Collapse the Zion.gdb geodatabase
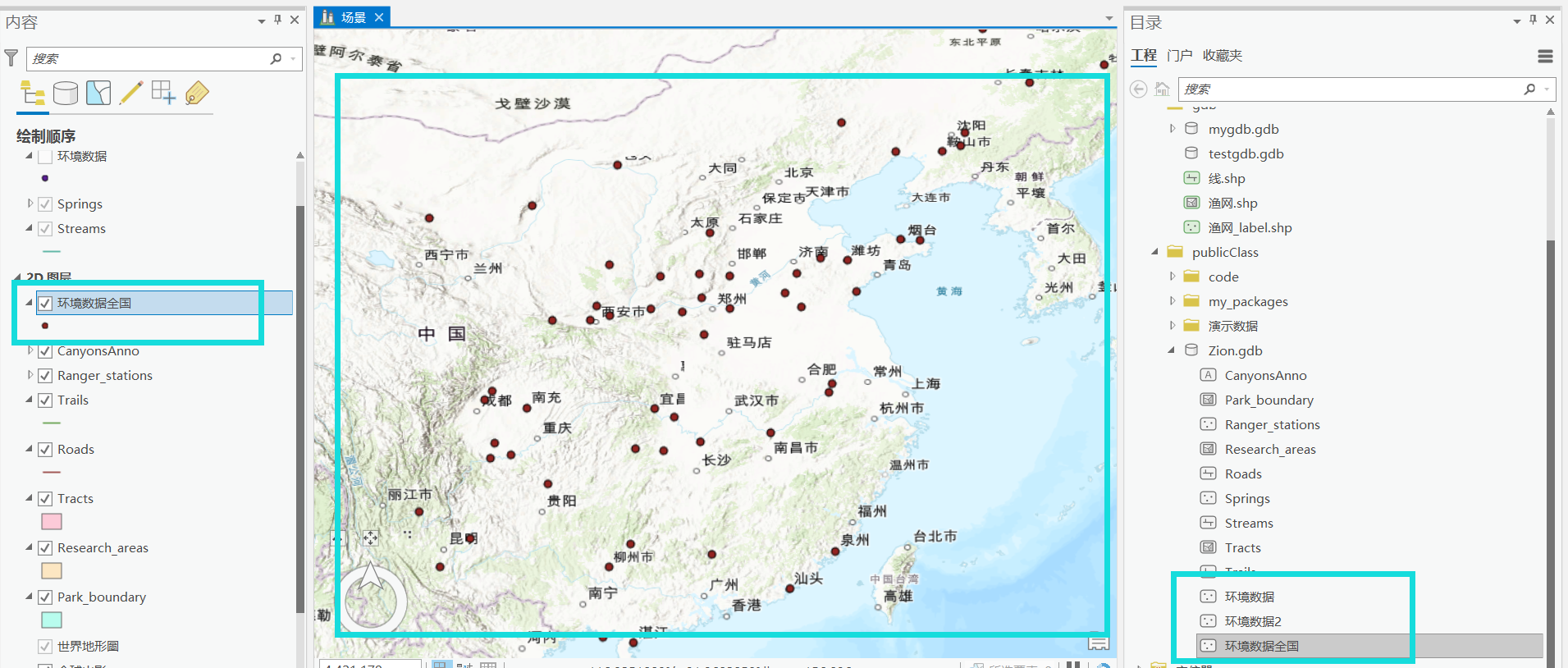This screenshot has height=668, width=1568. pyautogui.click(x=1172, y=350)
